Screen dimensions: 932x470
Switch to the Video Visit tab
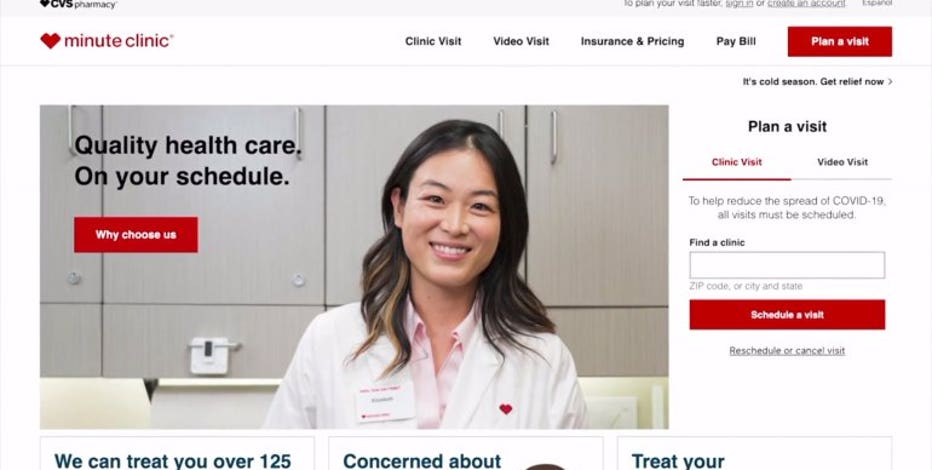pyautogui.click(x=842, y=162)
